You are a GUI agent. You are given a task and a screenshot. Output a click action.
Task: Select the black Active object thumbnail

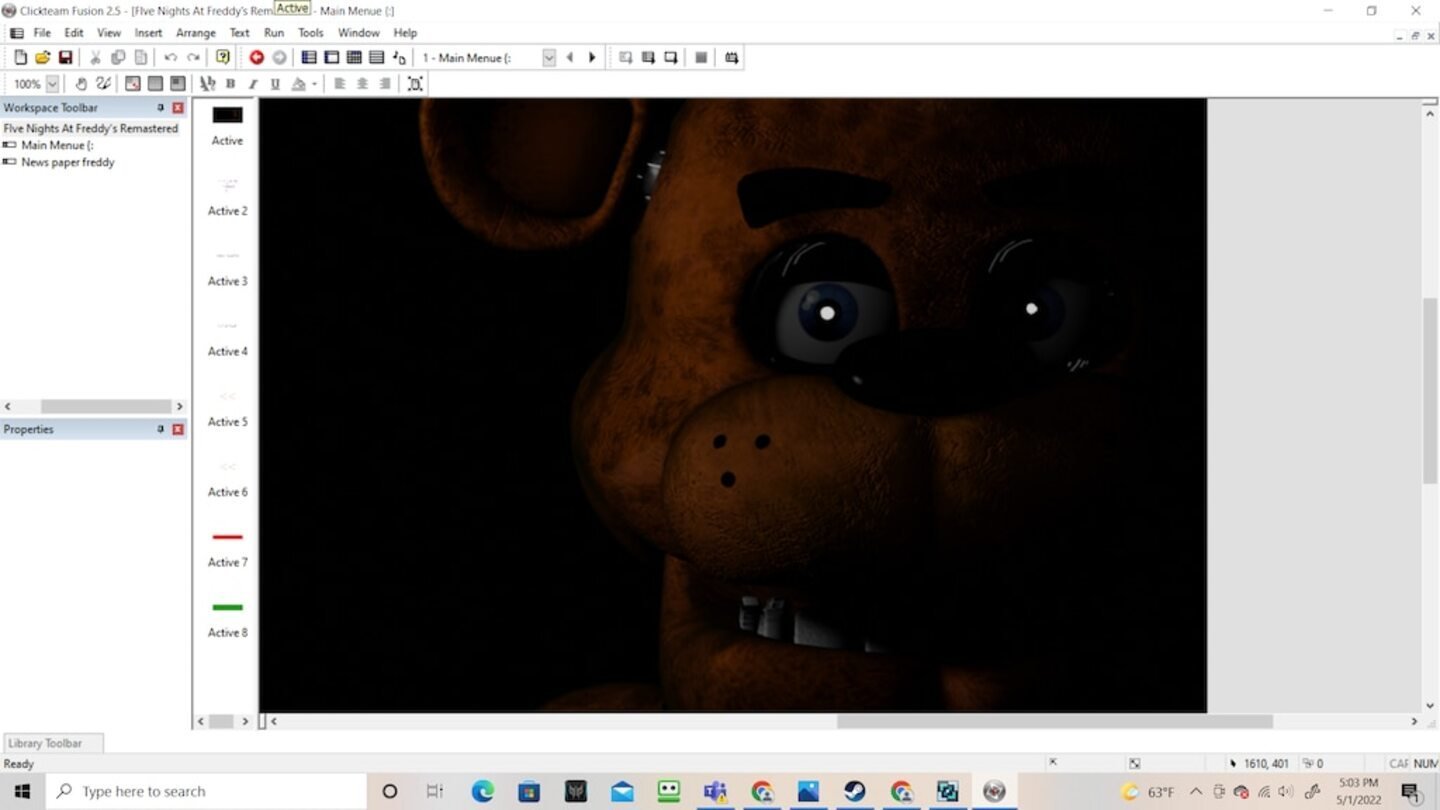[227, 115]
